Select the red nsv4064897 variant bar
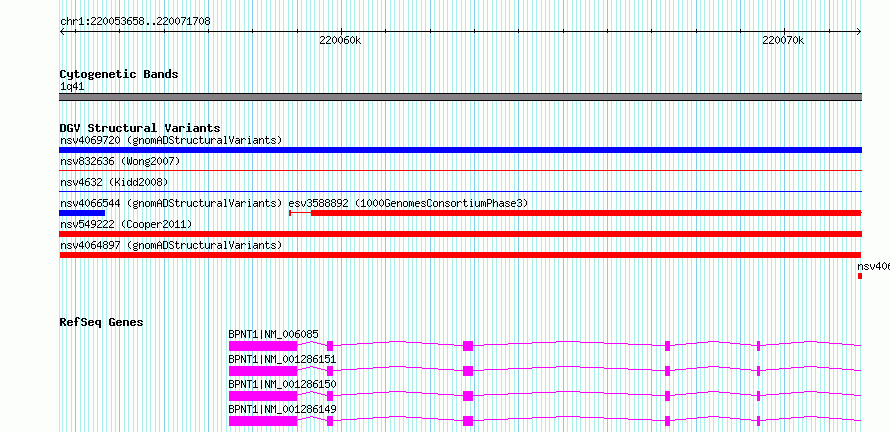 (x=460, y=255)
